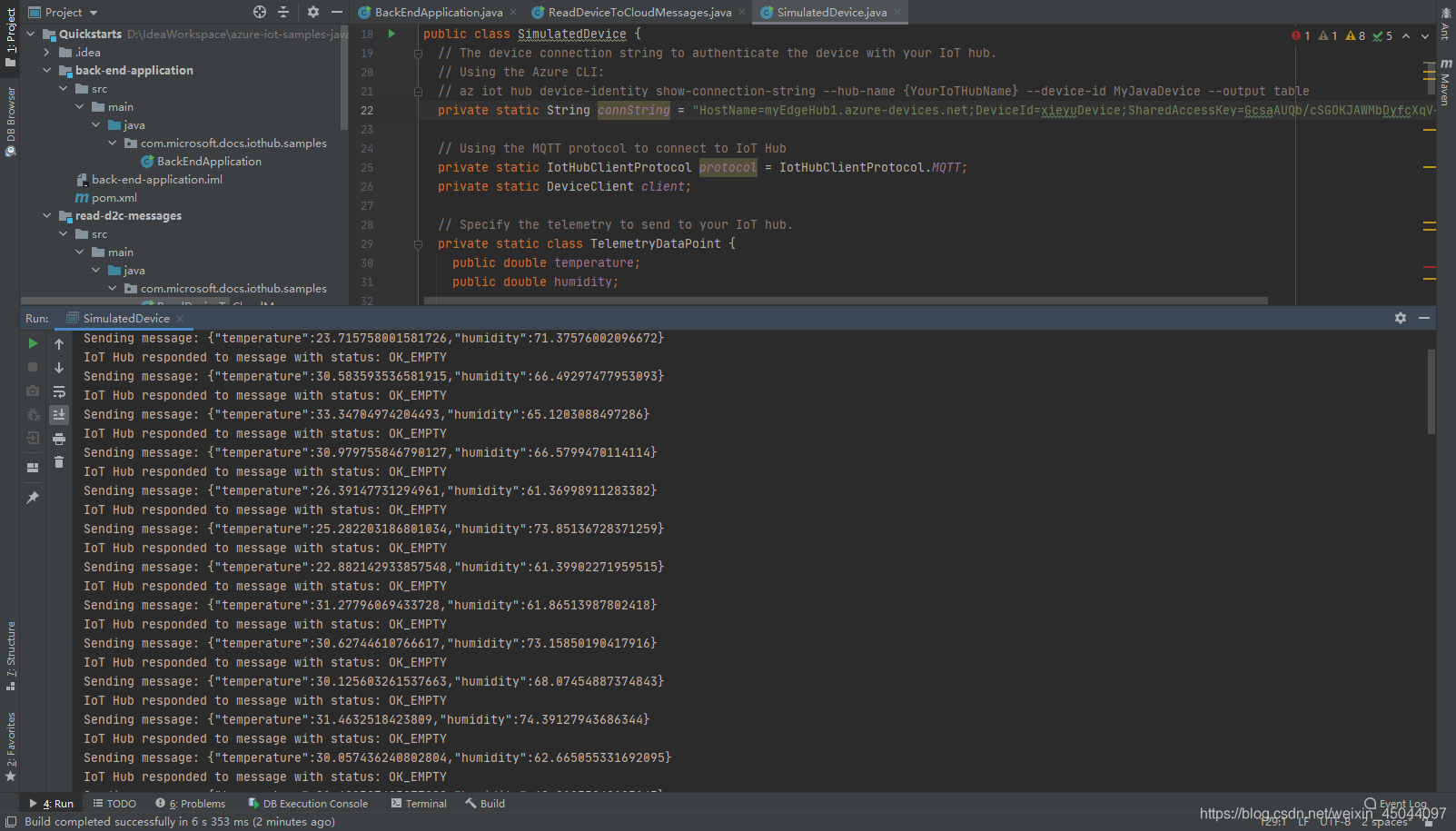Click the editor horizontal scrollbar

click(845, 300)
